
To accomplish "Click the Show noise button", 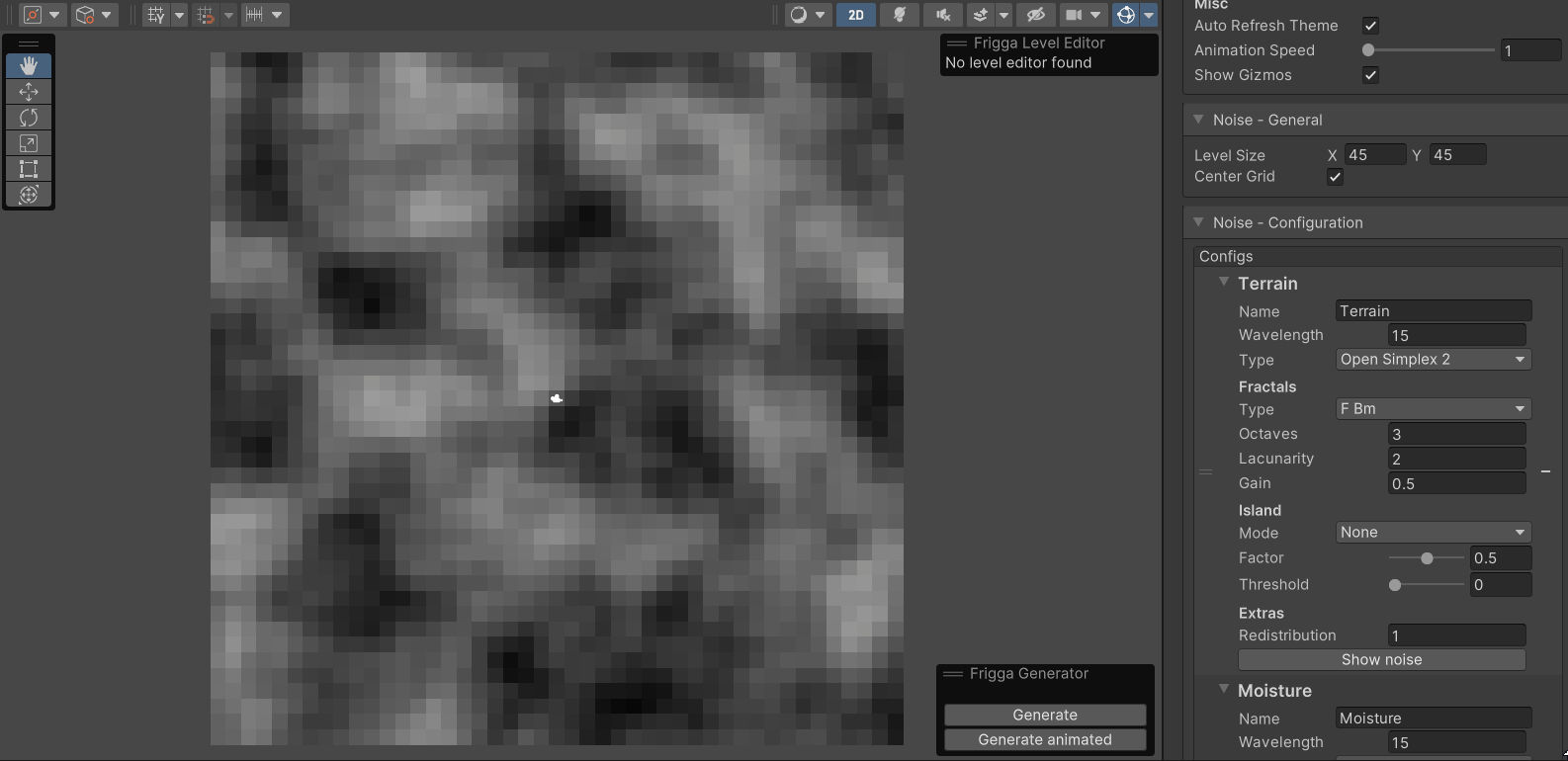I will click(1381, 659).
